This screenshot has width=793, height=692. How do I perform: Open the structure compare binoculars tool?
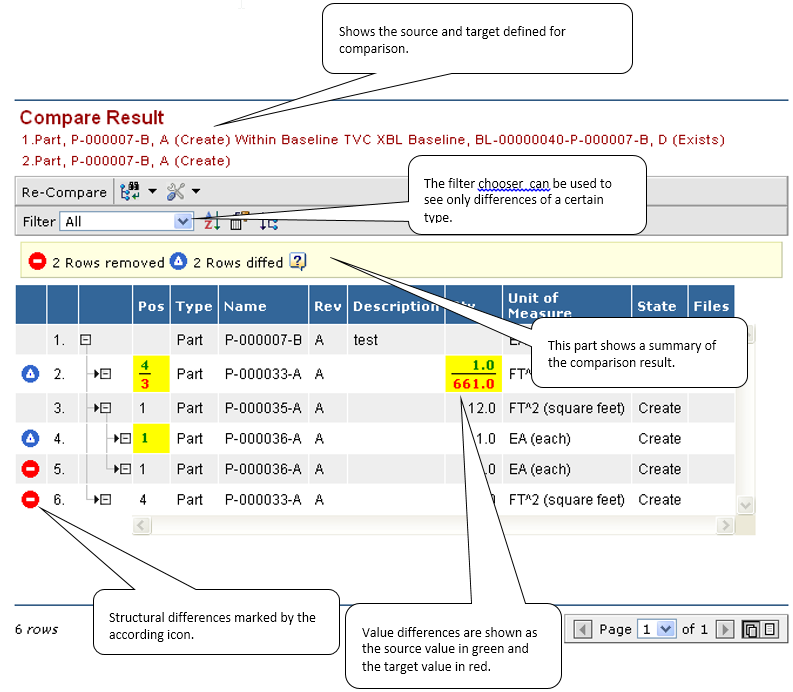[129, 192]
